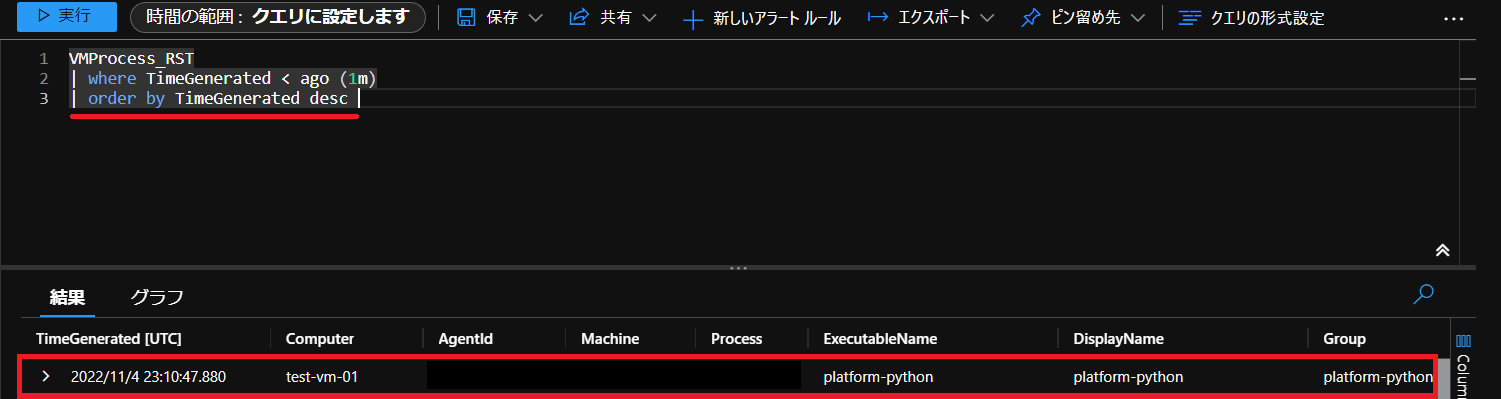1501x399 pixels.
Task: Sort by TimeGenerated [UTC] column header
Action: (109, 338)
